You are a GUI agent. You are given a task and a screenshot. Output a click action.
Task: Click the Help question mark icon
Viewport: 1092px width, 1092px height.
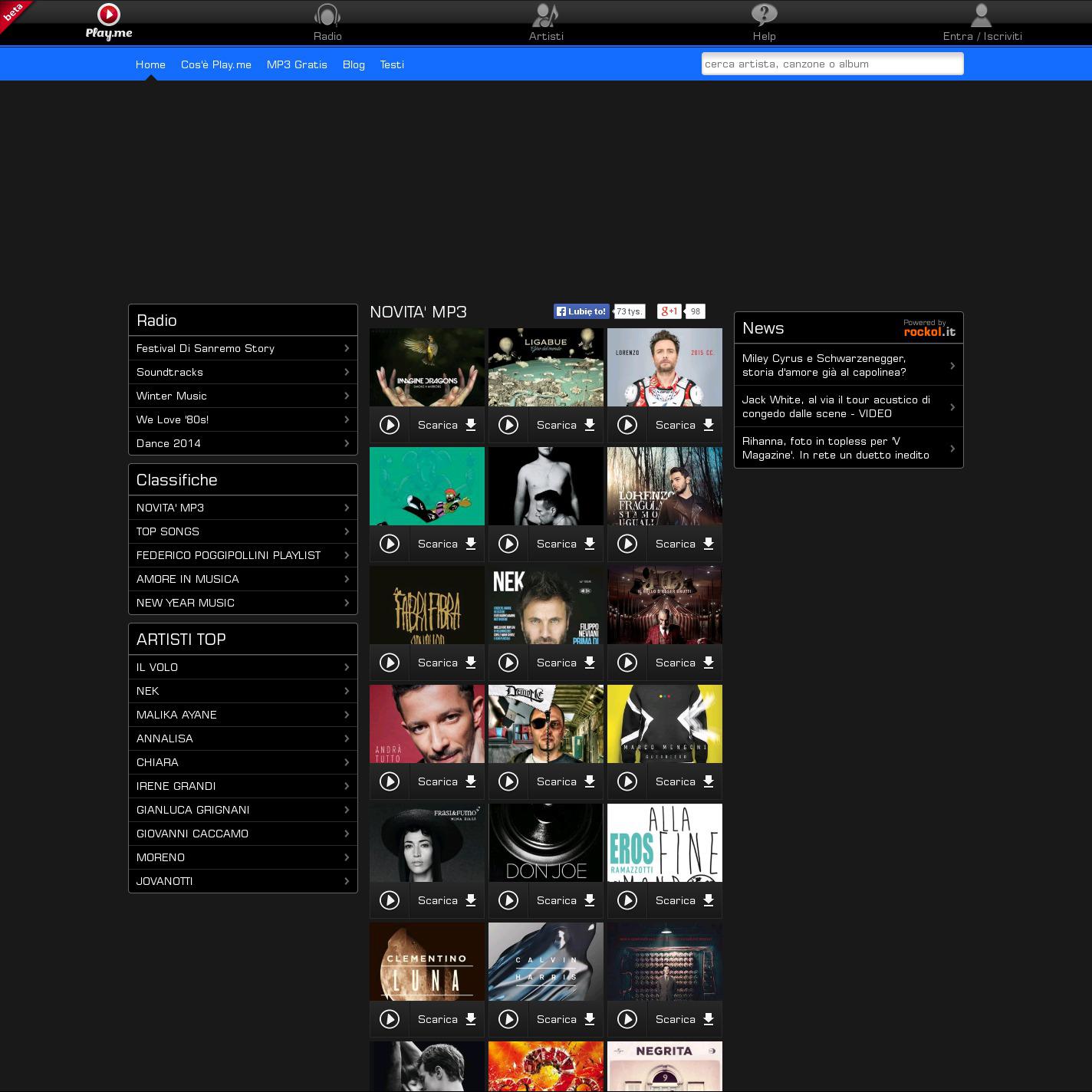coord(764,15)
